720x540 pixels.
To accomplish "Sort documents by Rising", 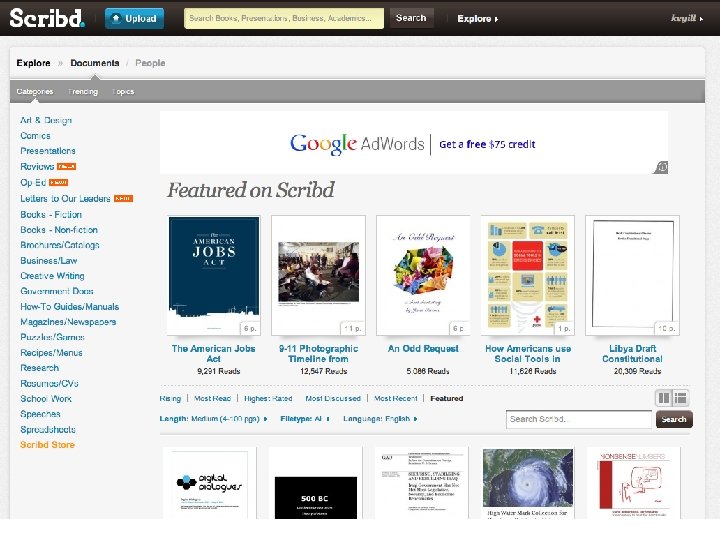I will [170, 398].
